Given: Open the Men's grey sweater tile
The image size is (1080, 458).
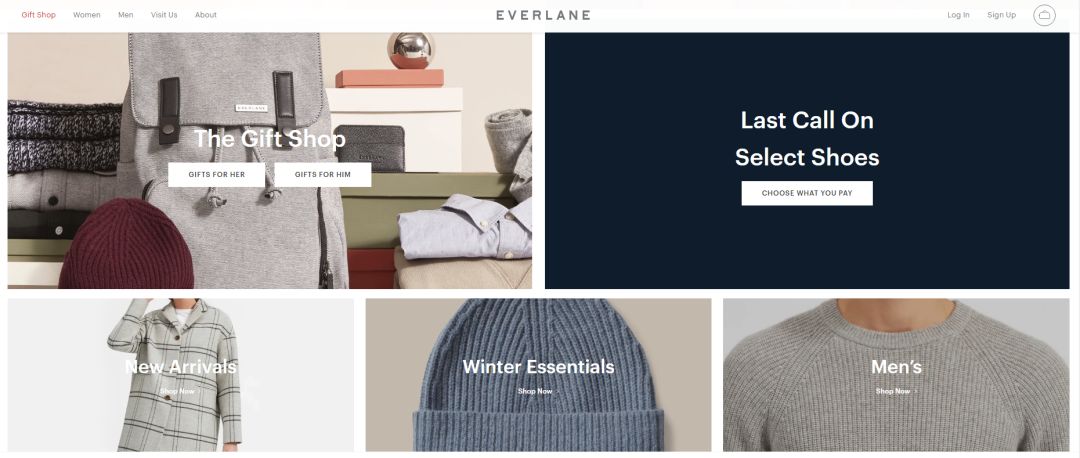Looking at the screenshot, I should click(x=896, y=375).
